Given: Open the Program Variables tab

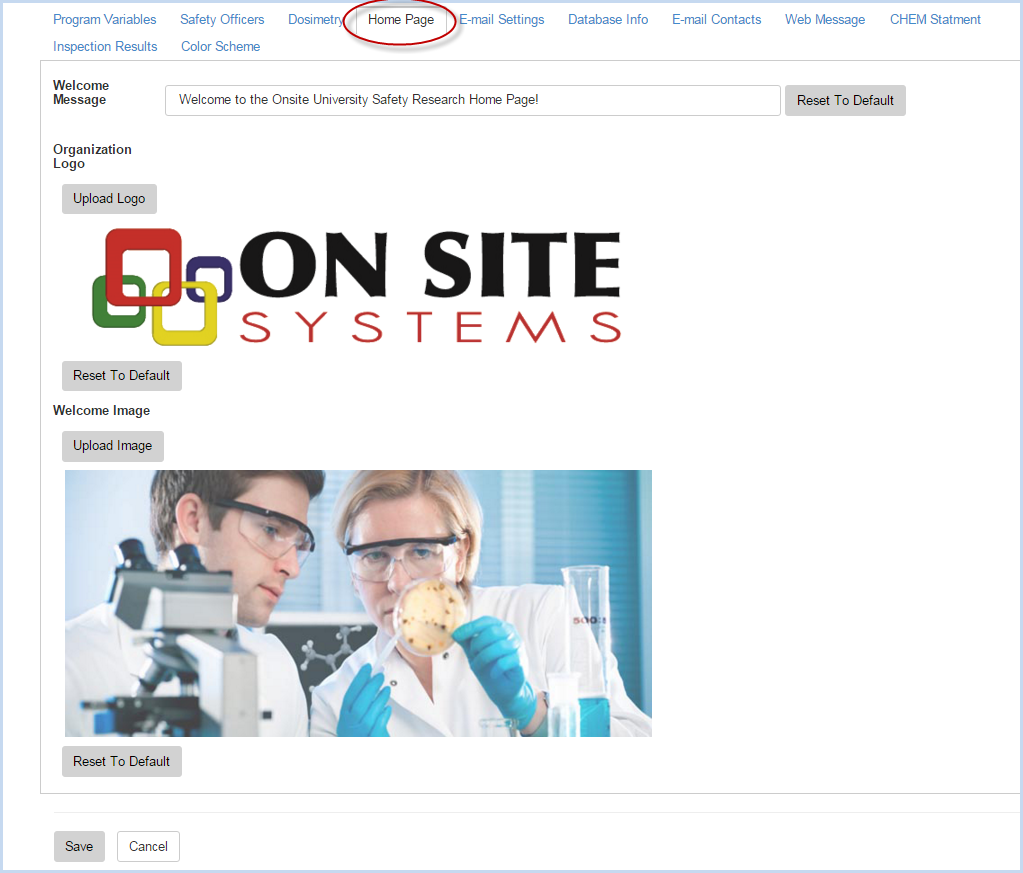Looking at the screenshot, I should click(x=104, y=20).
